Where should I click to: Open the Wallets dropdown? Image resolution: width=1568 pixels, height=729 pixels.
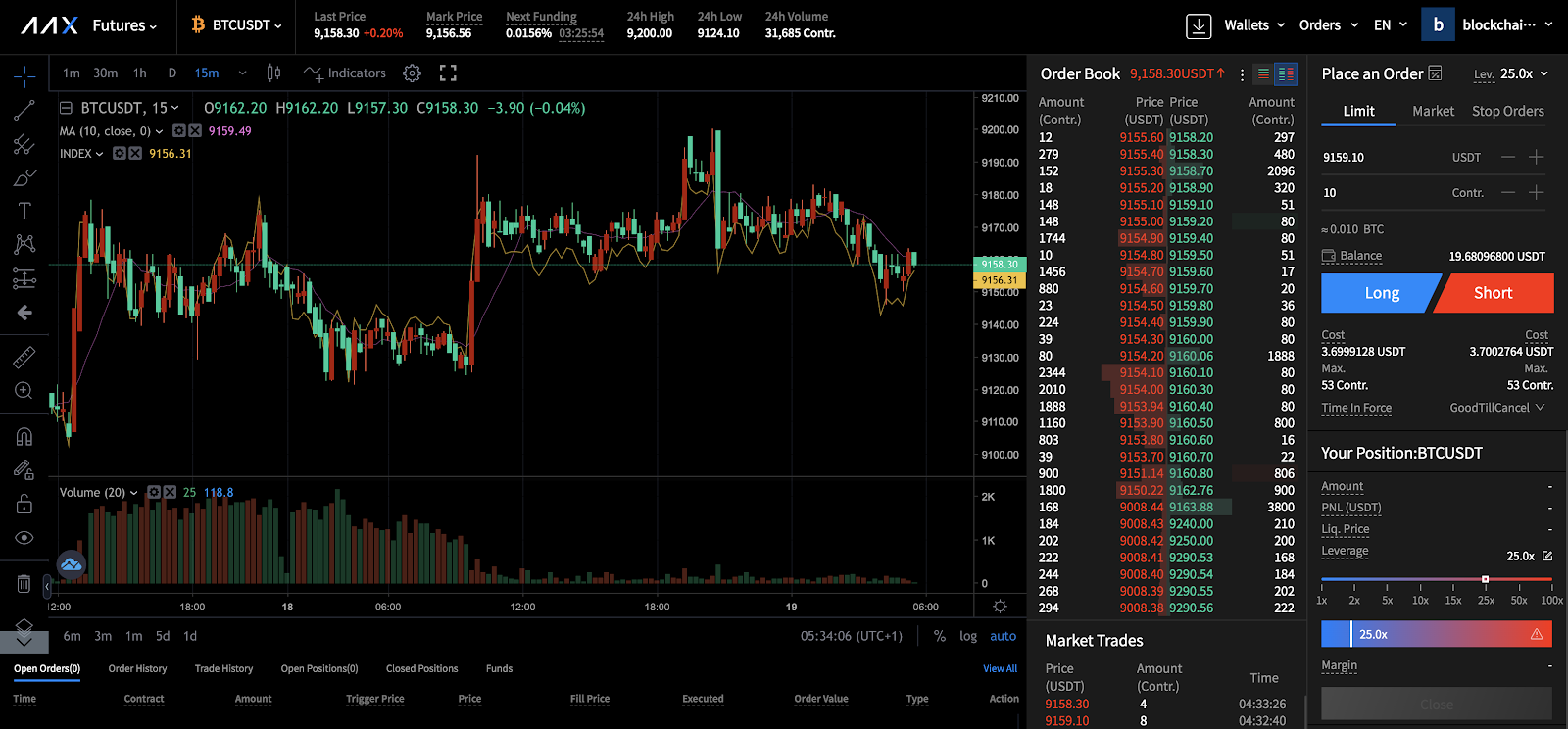pos(1254,25)
